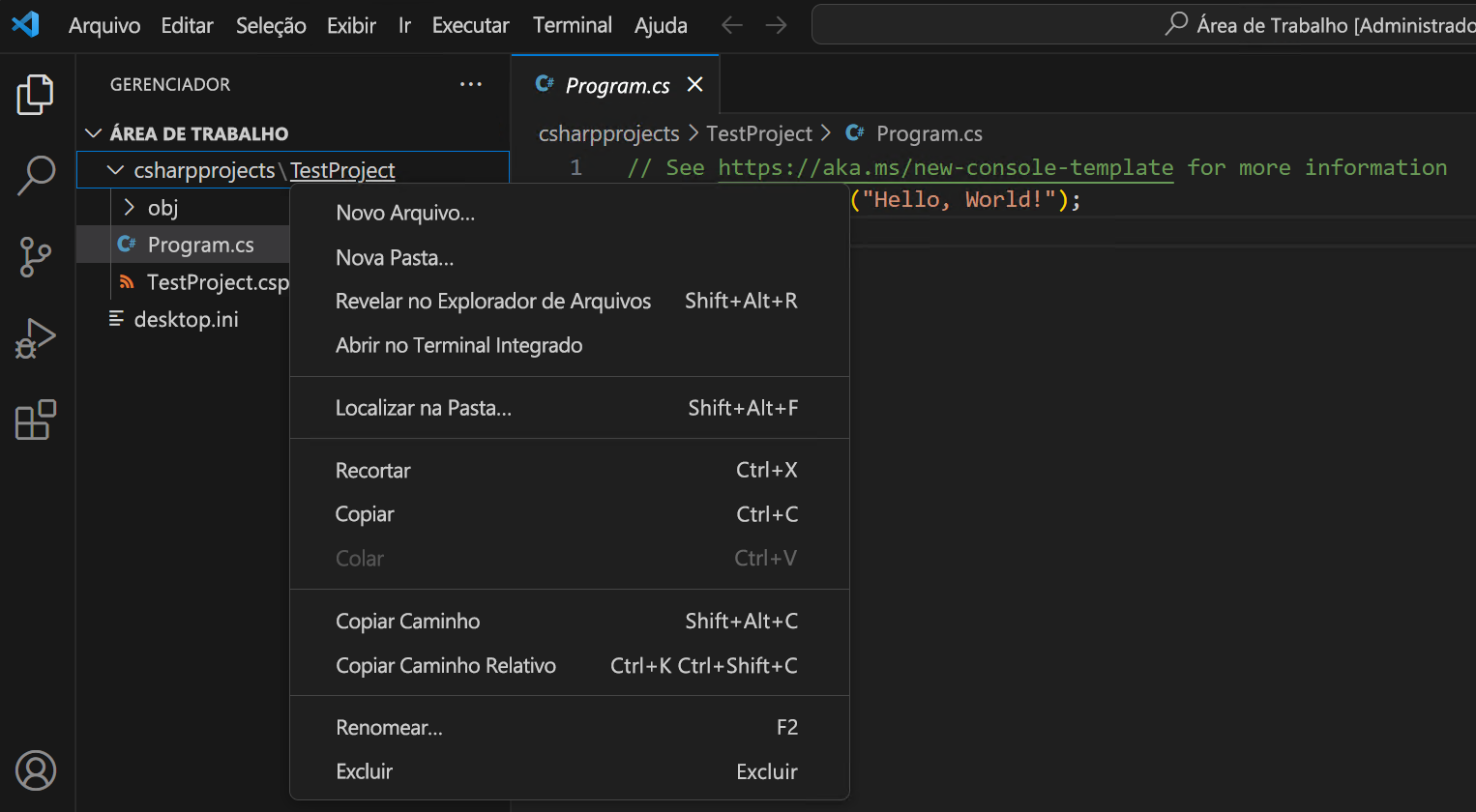This screenshot has width=1476, height=812.
Task: Open the explorer more actions ellipsis
Action: click(471, 84)
